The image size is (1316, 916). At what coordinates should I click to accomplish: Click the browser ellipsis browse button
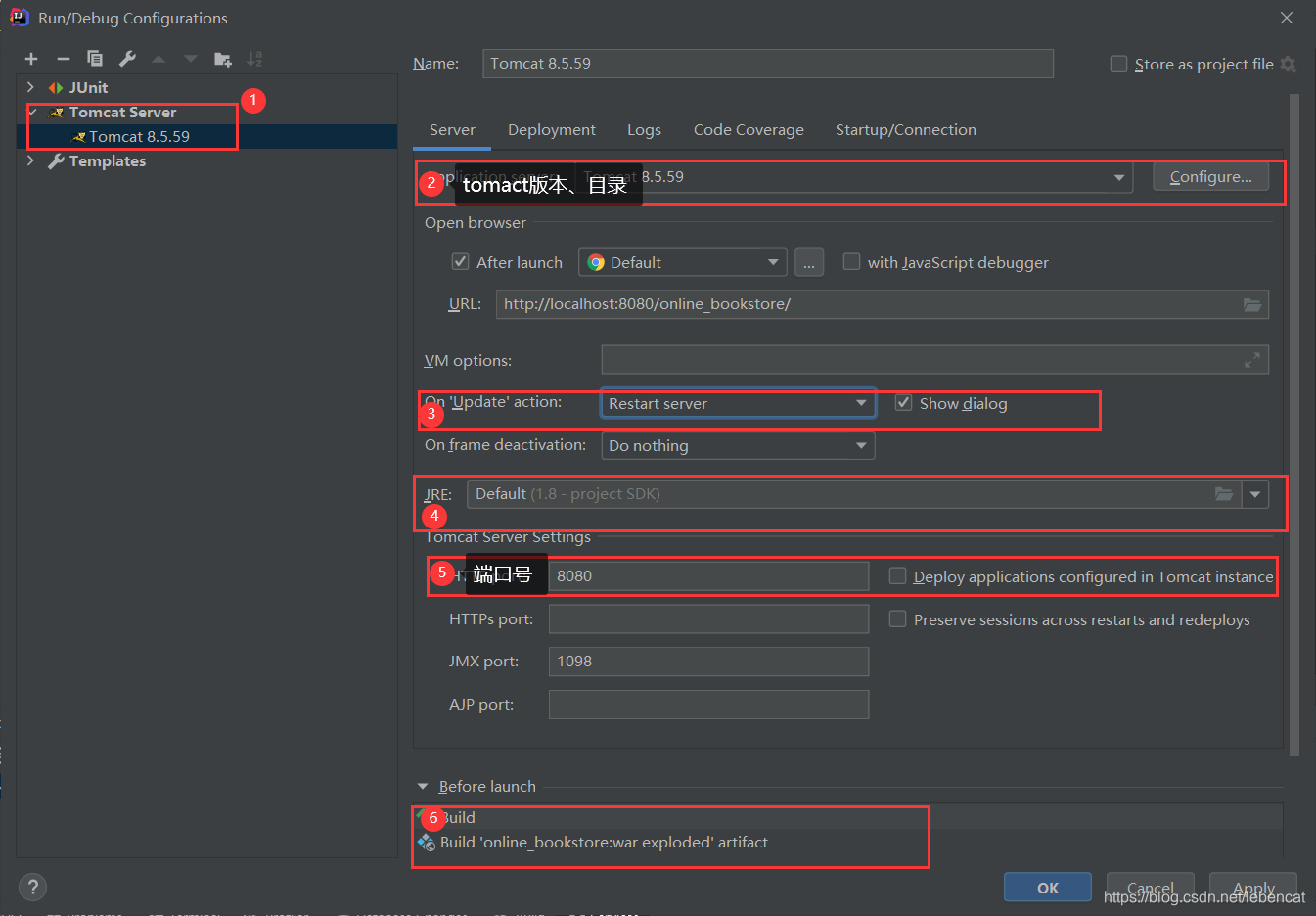click(x=809, y=262)
